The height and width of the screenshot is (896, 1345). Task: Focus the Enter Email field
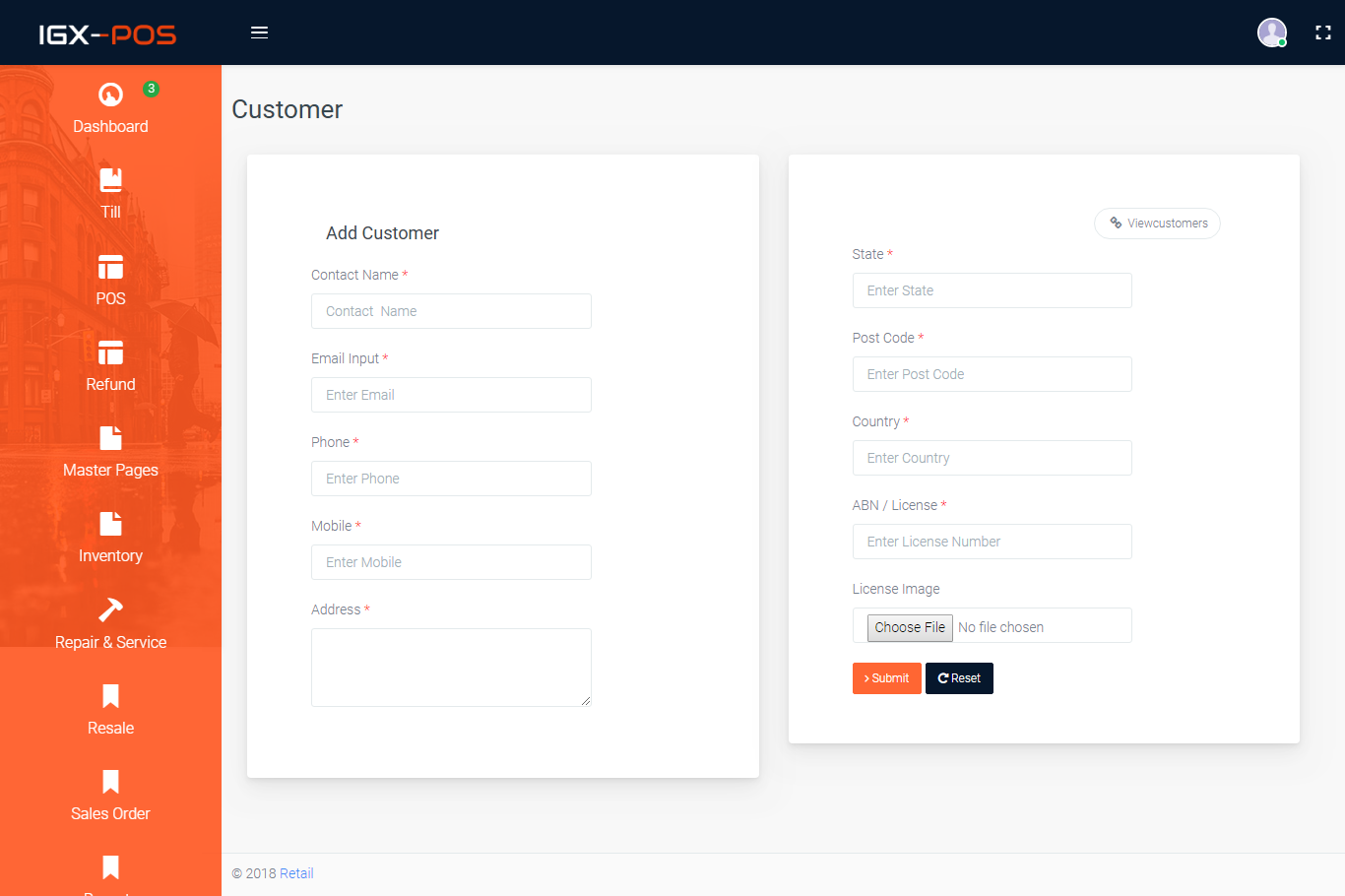[x=451, y=395]
